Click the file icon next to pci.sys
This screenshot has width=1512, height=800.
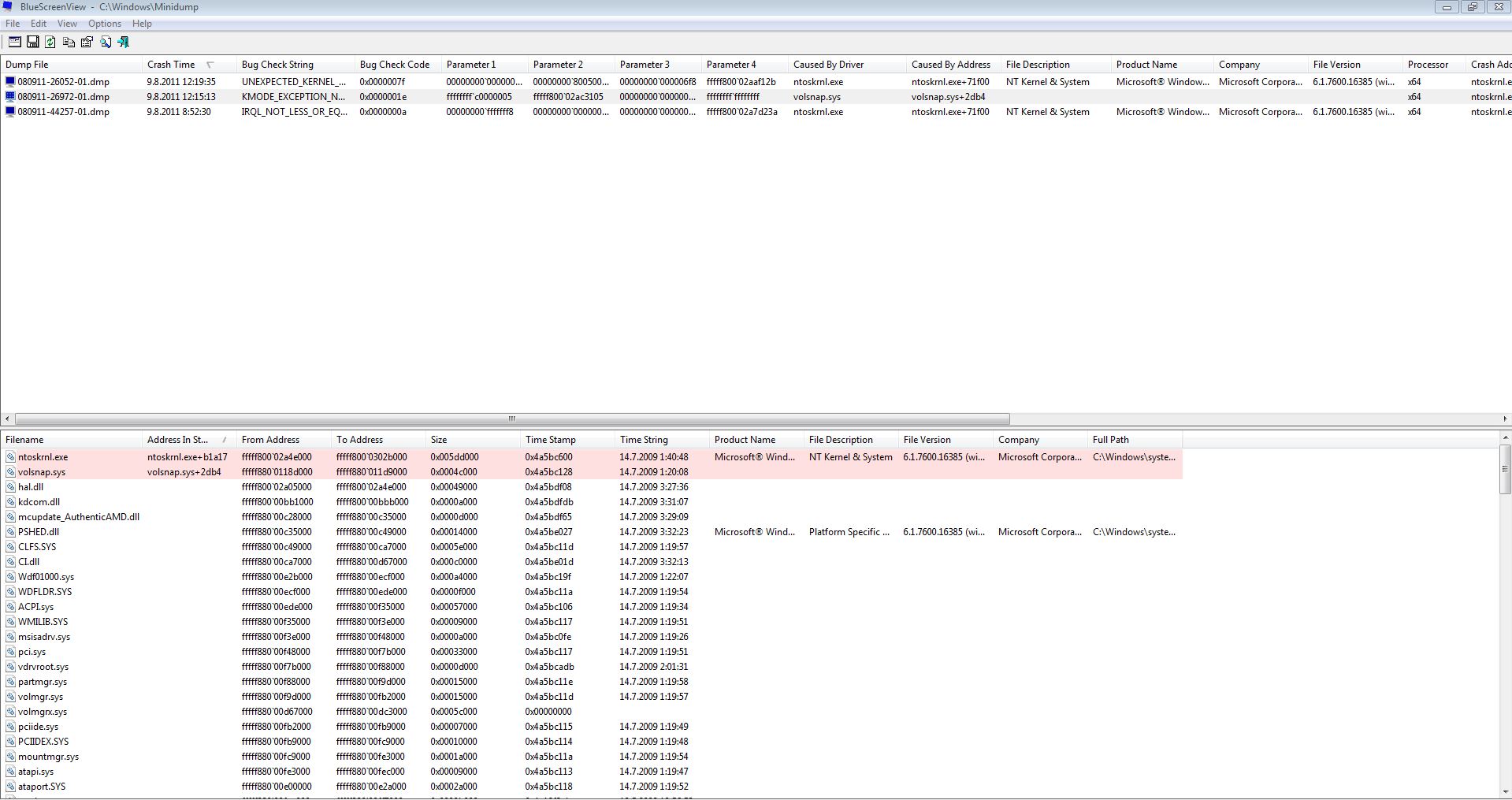(x=10, y=651)
